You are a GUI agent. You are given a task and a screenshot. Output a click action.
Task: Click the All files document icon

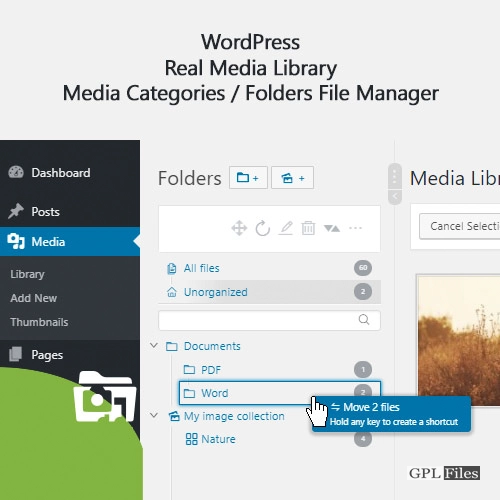(172, 268)
